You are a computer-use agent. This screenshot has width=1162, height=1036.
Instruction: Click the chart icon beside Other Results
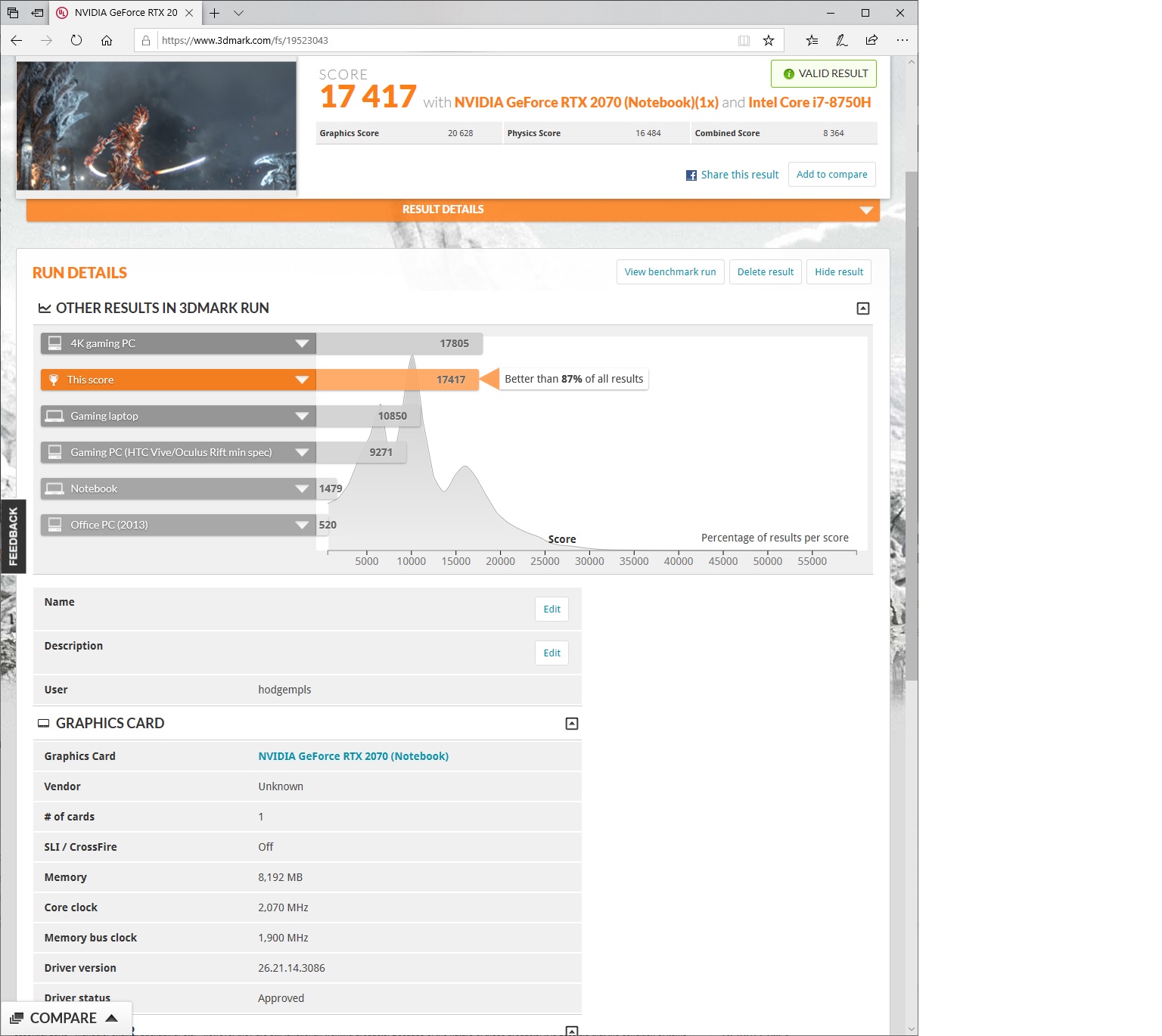(45, 309)
